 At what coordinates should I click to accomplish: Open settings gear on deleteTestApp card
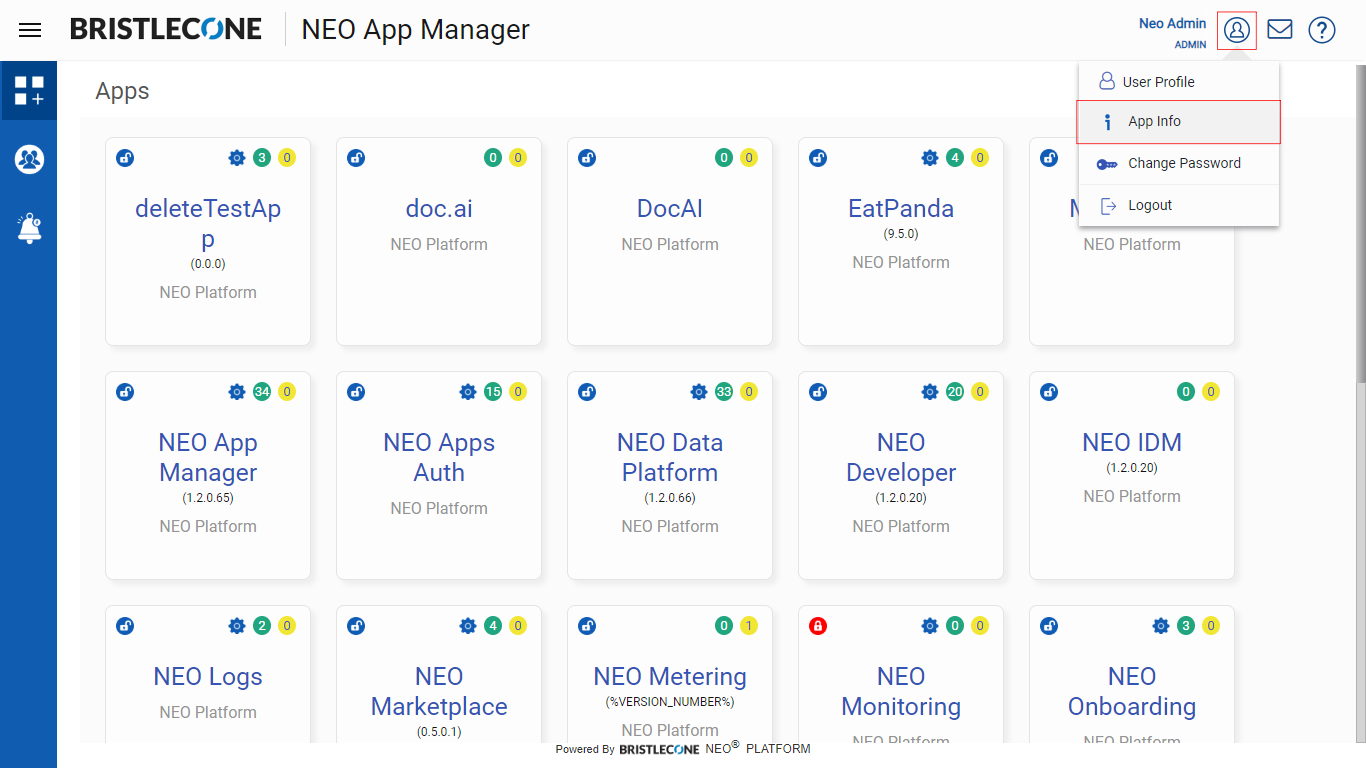click(237, 158)
